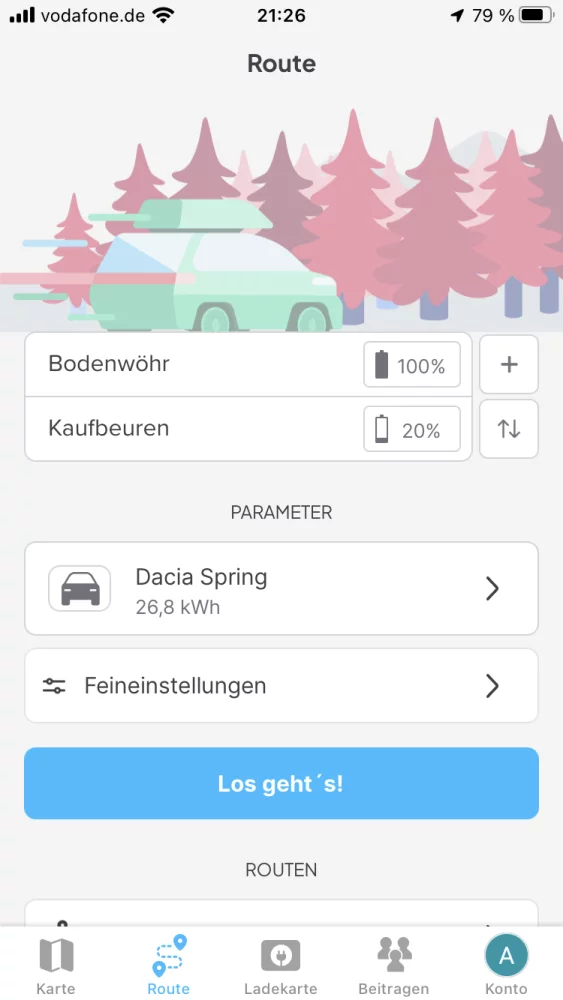This screenshot has height=1000, width=563.
Task: Tap the car icon beside Dacia Spring
Action: click(80, 588)
